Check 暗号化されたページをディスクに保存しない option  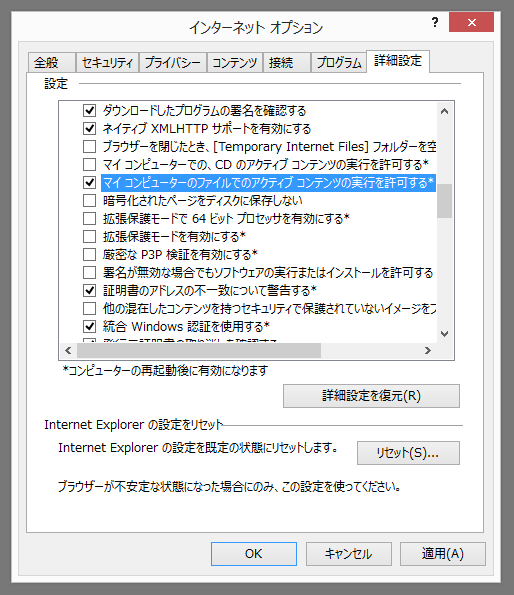[90, 200]
